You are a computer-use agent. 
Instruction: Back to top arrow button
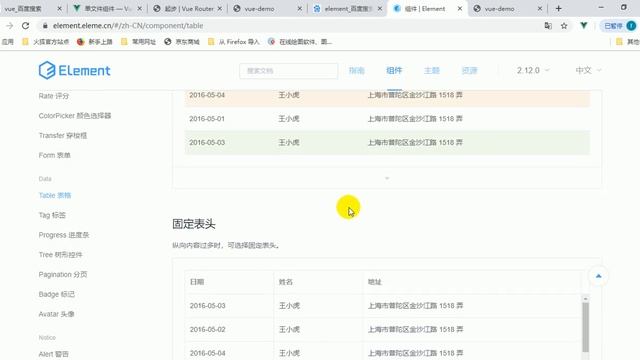pyautogui.click(x=598, y=276)
